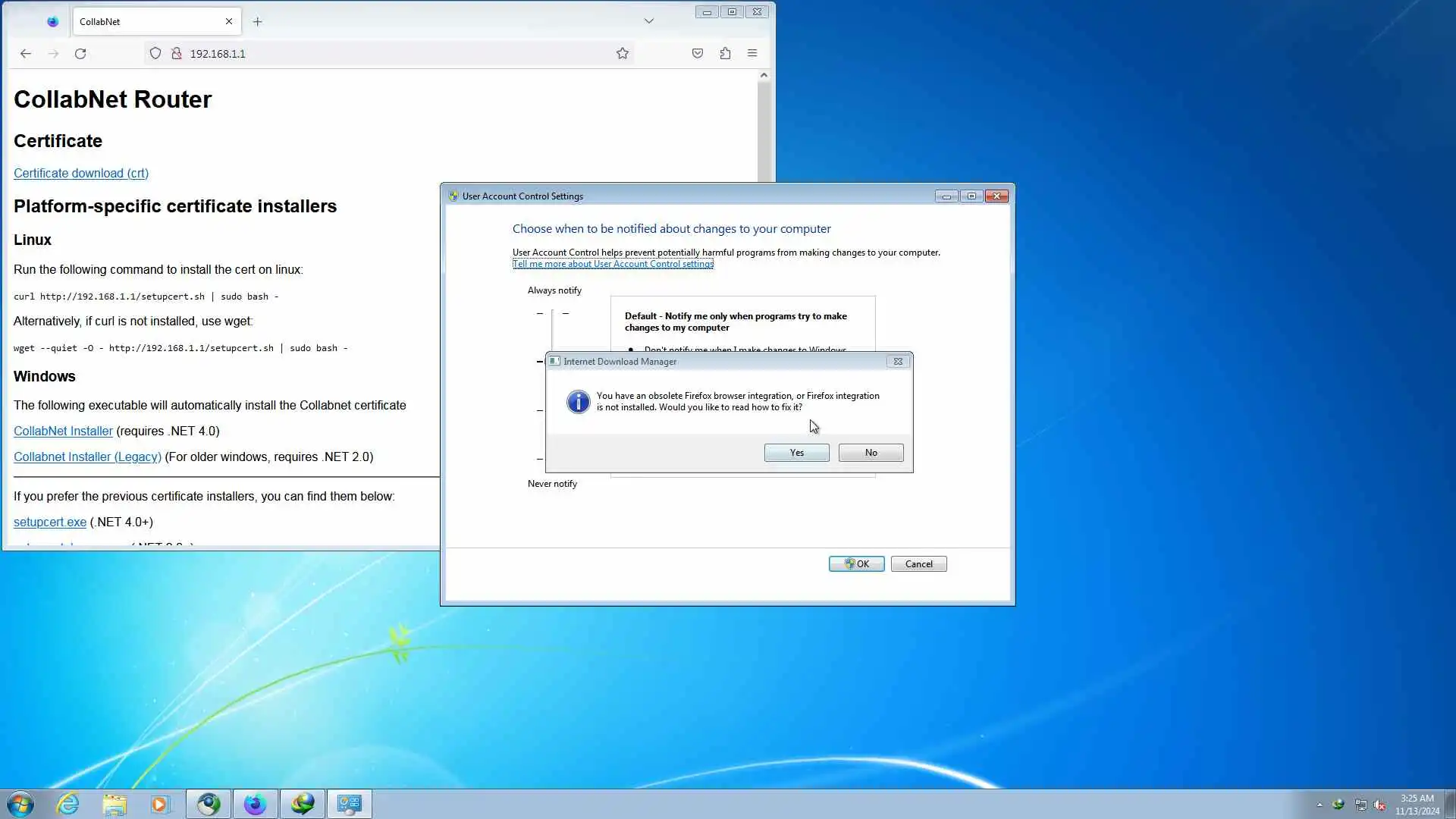Click scrollbar up arrow in Firefox
1456x819 pixels.
click(x=764, y=75)
